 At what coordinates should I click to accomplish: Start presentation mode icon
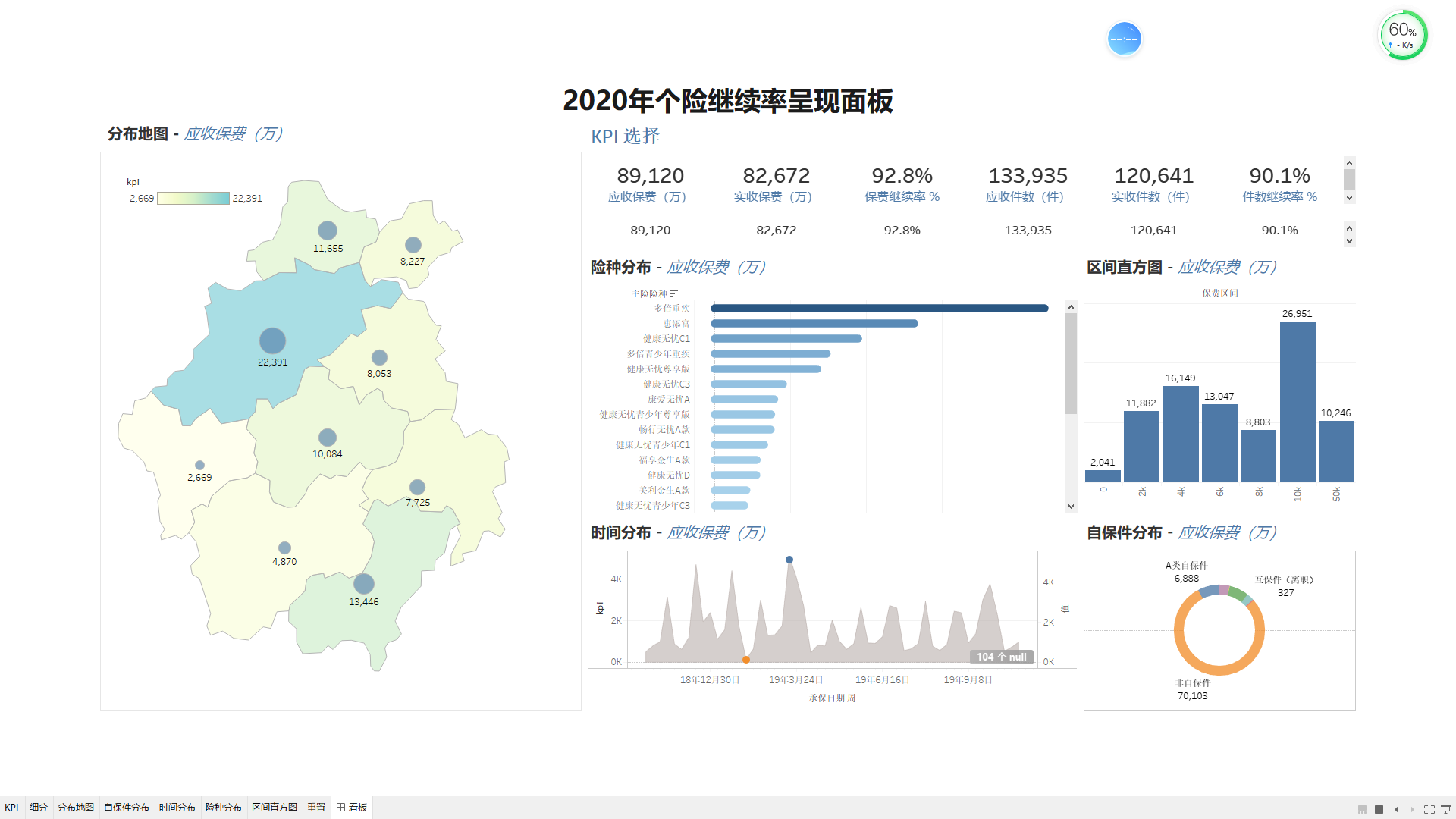(x=1445, y=809)
